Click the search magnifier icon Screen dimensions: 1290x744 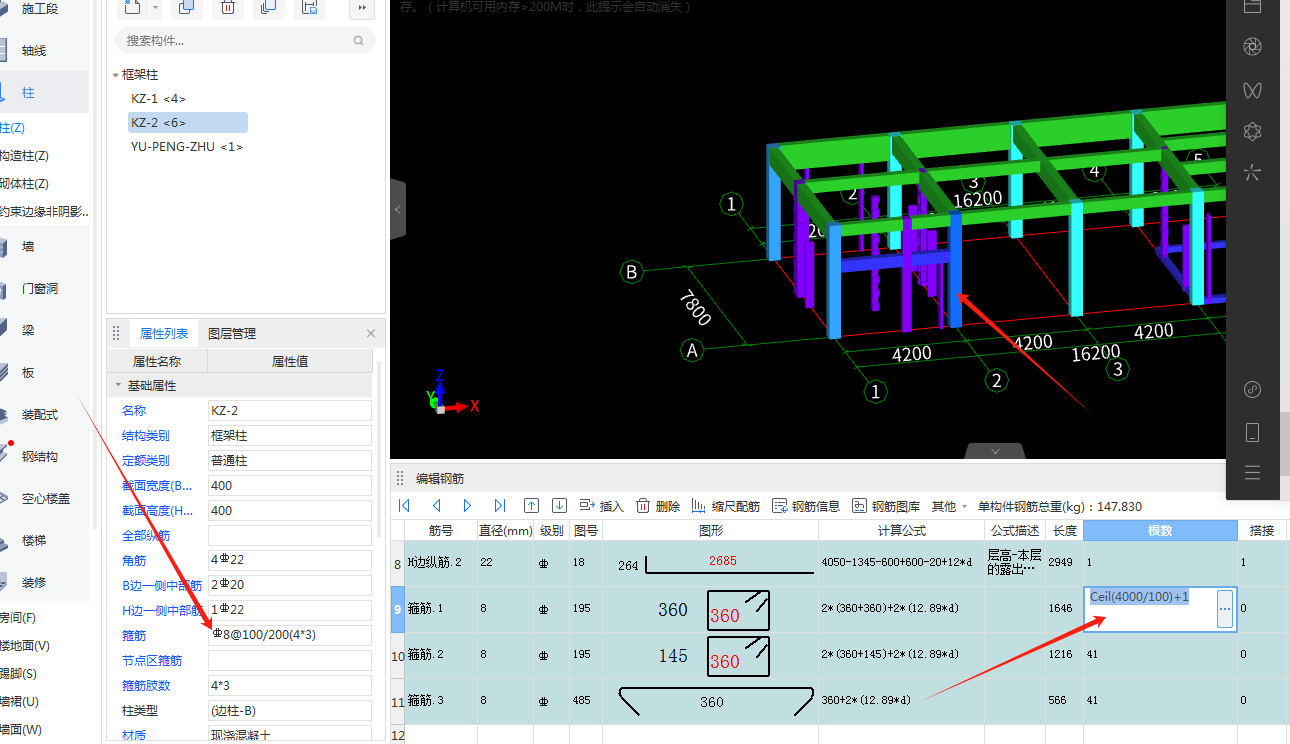pyautogui.click(x=359, y=41)
